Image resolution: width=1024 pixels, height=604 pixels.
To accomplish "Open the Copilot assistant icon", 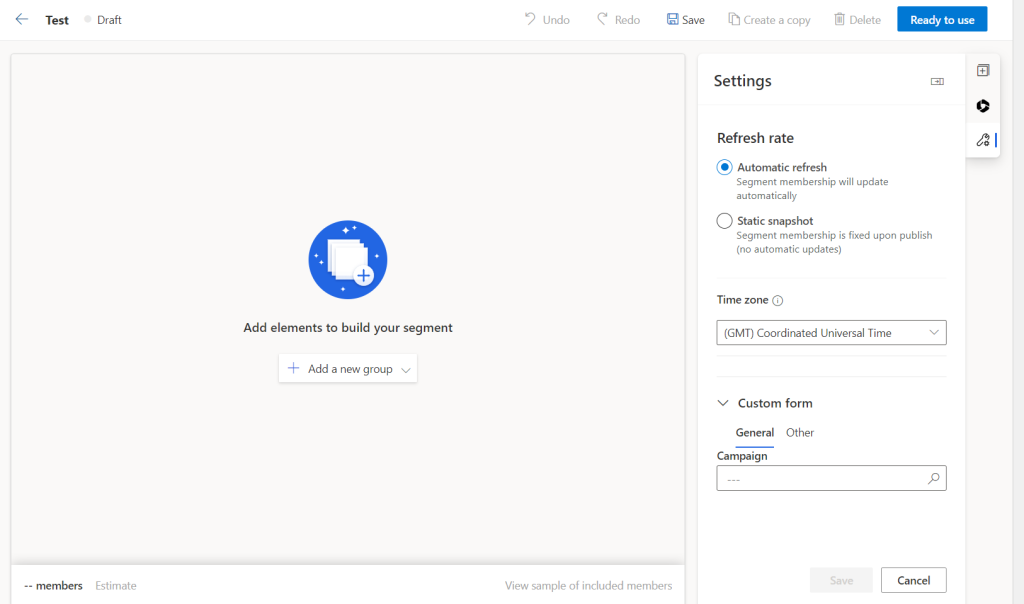I will click(983, 106).
